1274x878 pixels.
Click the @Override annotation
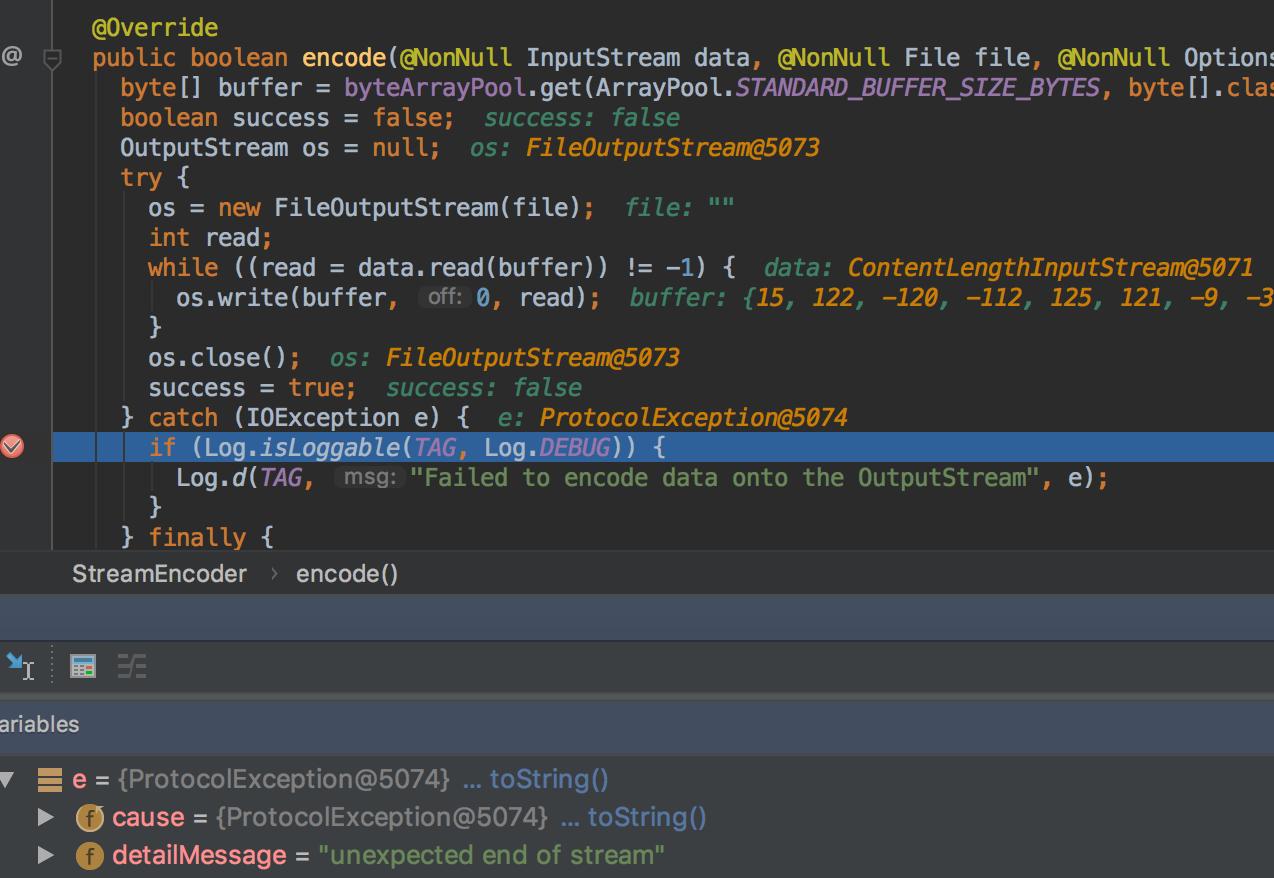[154, 28]
